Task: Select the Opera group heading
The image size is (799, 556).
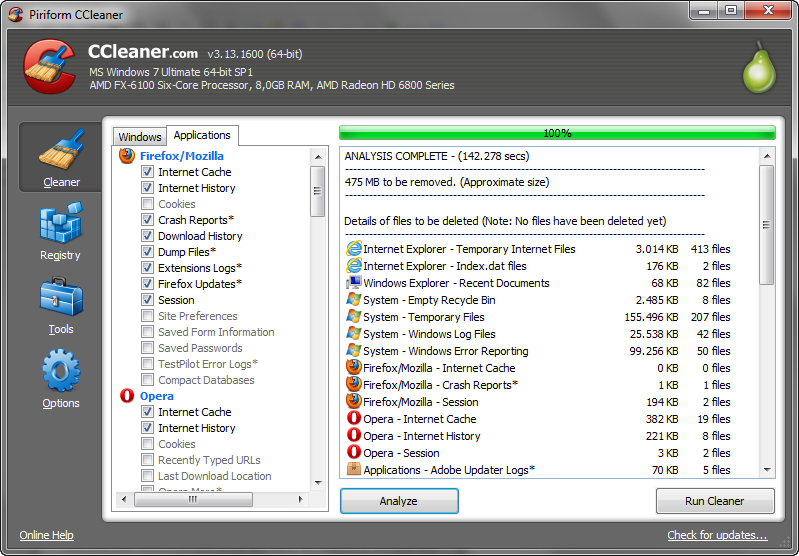Action: [x=156, y=396]
